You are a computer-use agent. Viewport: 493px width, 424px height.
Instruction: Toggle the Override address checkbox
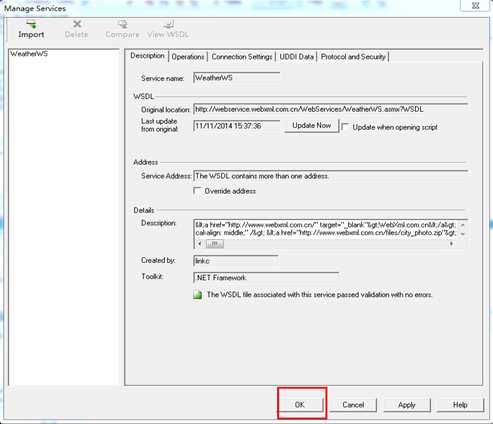pos(197,191)
